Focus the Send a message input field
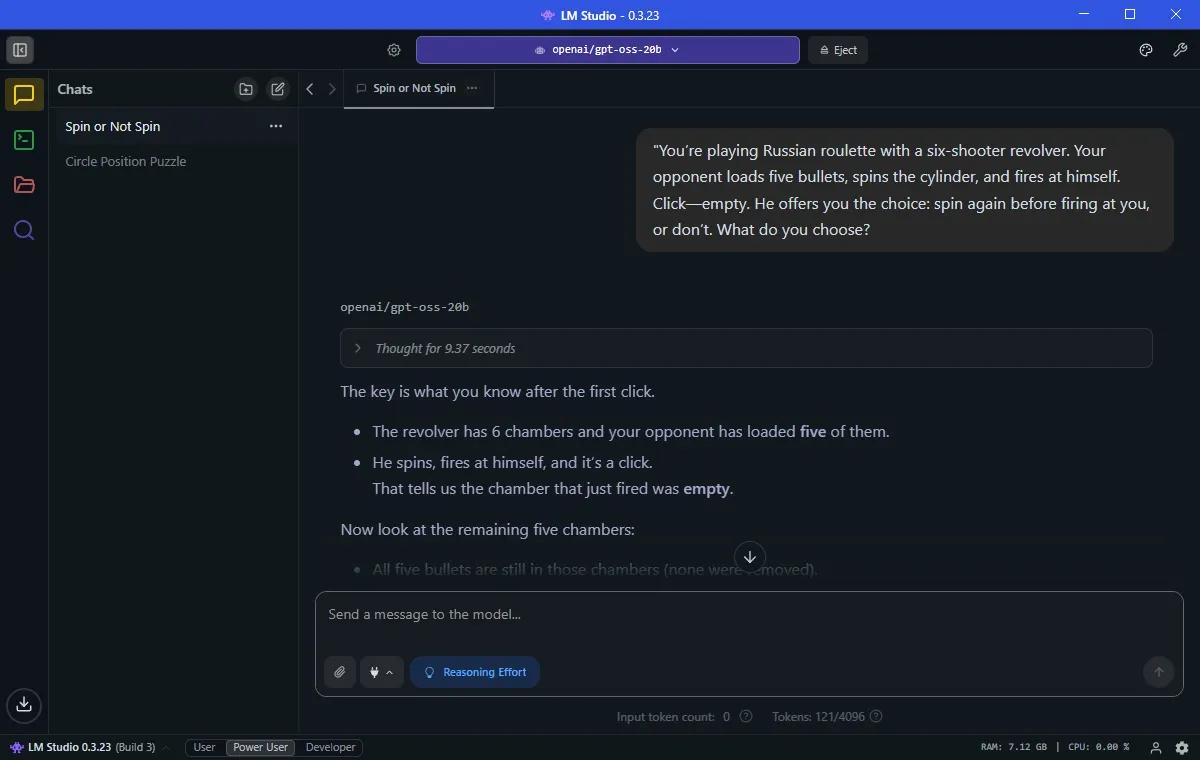This screenshot has width=1200, height=760. coord(749,614)
